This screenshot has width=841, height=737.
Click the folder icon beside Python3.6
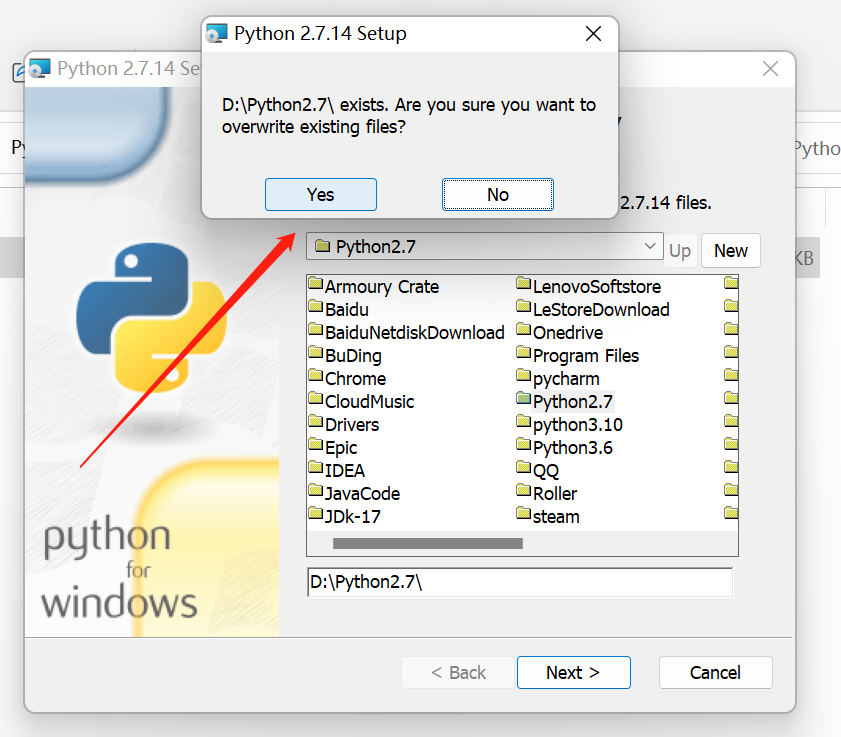(x=523, y=445)
